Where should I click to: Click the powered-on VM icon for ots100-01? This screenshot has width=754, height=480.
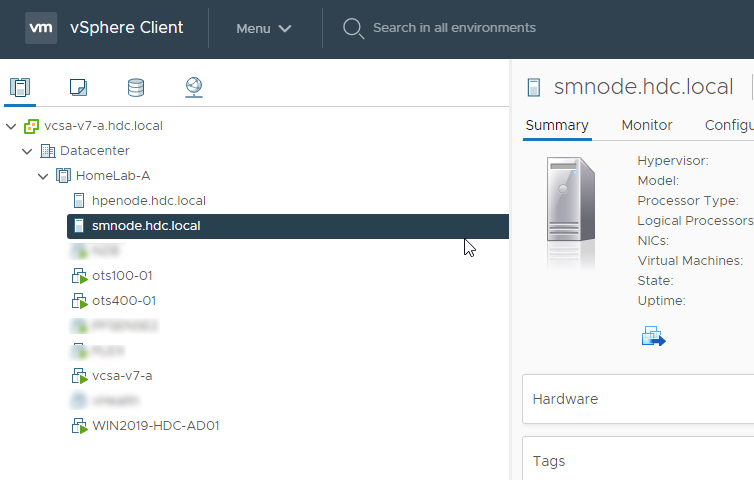coord(79,276)
